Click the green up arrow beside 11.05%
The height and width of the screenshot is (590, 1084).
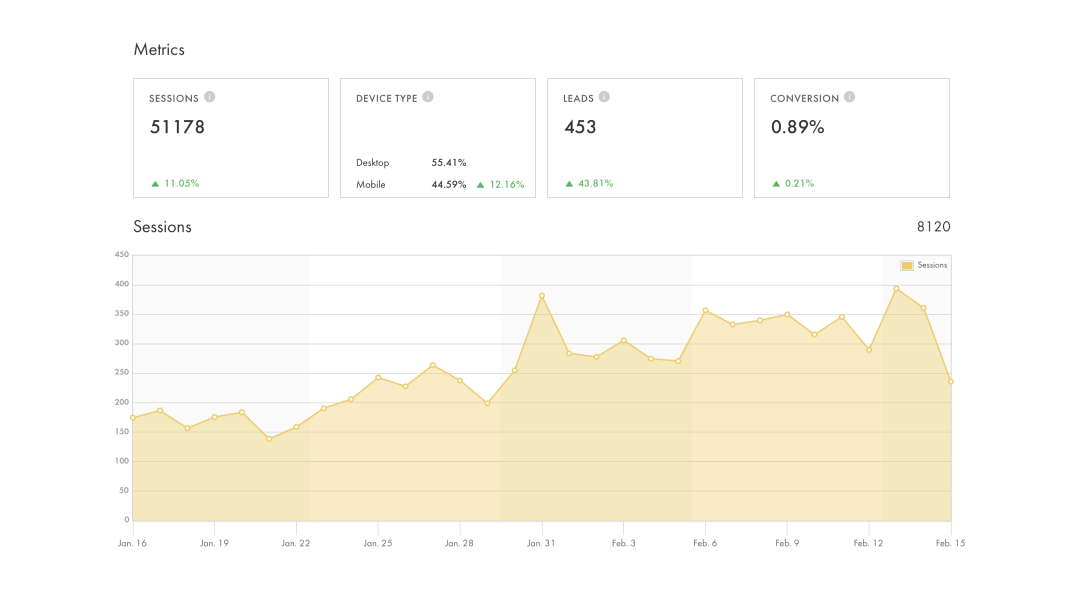click(155, 184)
